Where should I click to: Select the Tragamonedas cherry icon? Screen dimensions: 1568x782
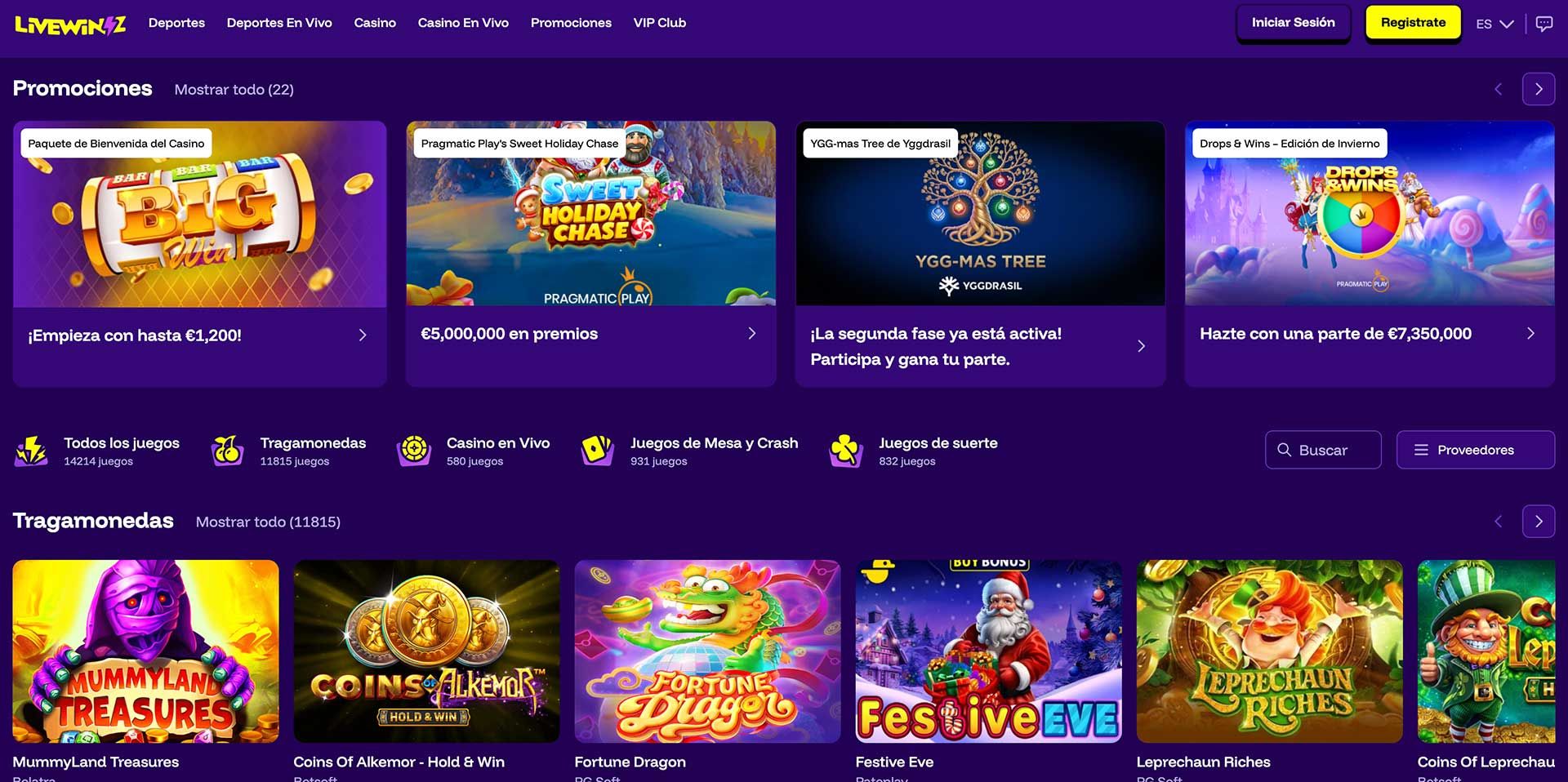tap(228, 451)
